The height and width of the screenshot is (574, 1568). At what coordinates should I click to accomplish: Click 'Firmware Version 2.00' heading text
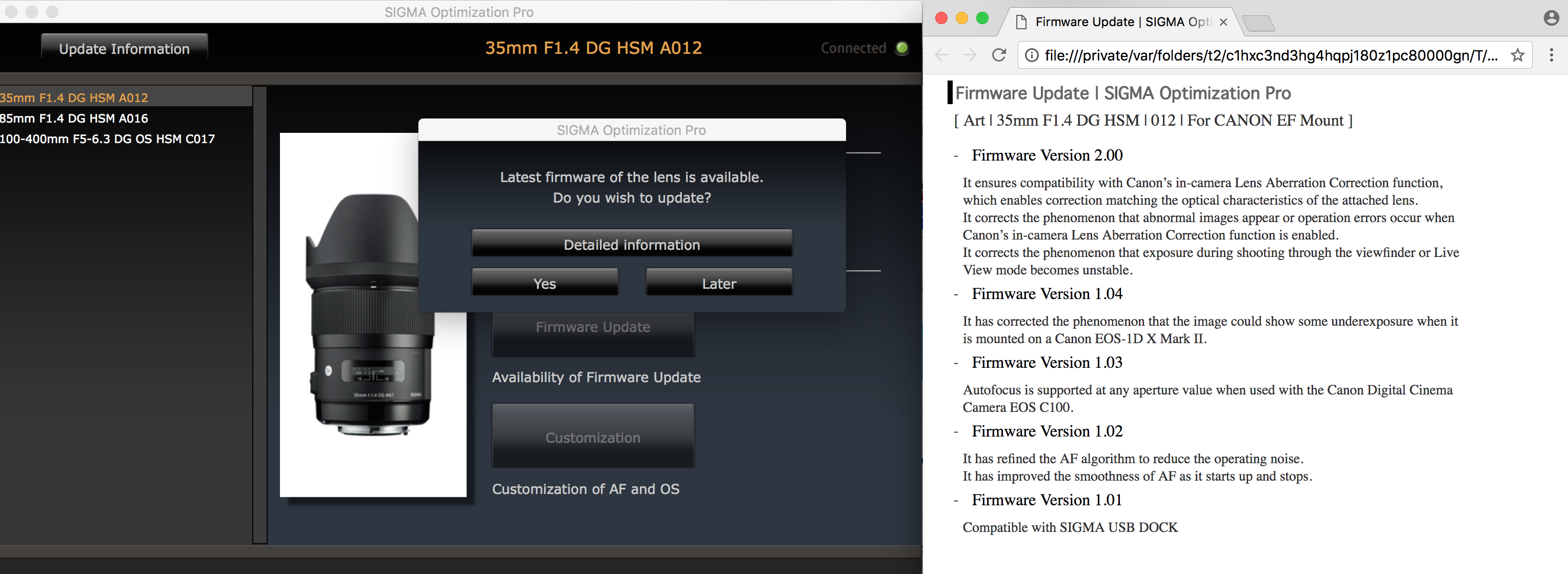pos(1047,155)
